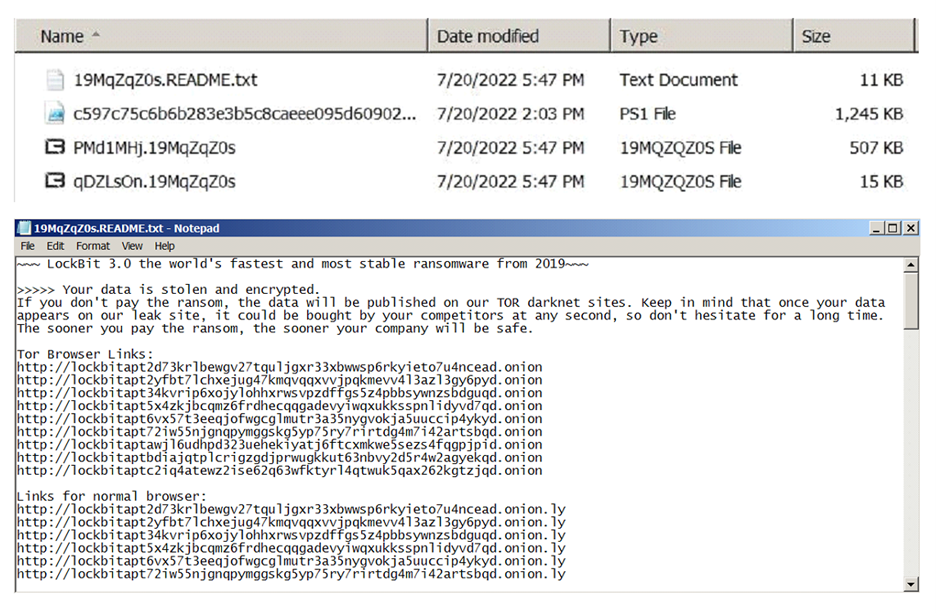Toggle the sort arrow on the Name column

tap(96, 36)
